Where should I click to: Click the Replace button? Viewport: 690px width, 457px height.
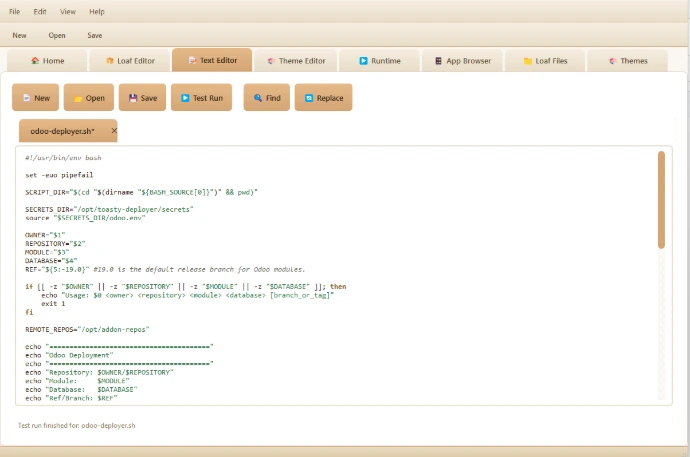pyautogui.click(x=323, y=98)
